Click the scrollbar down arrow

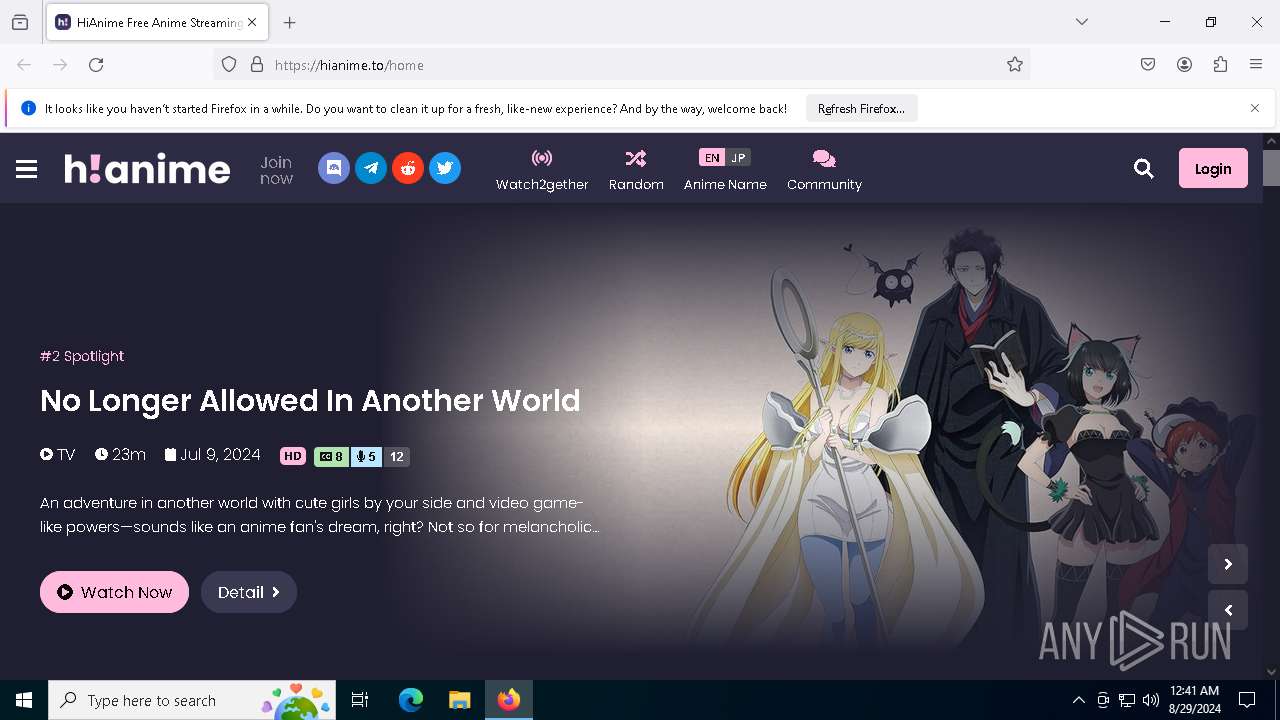coord(1272,672)
